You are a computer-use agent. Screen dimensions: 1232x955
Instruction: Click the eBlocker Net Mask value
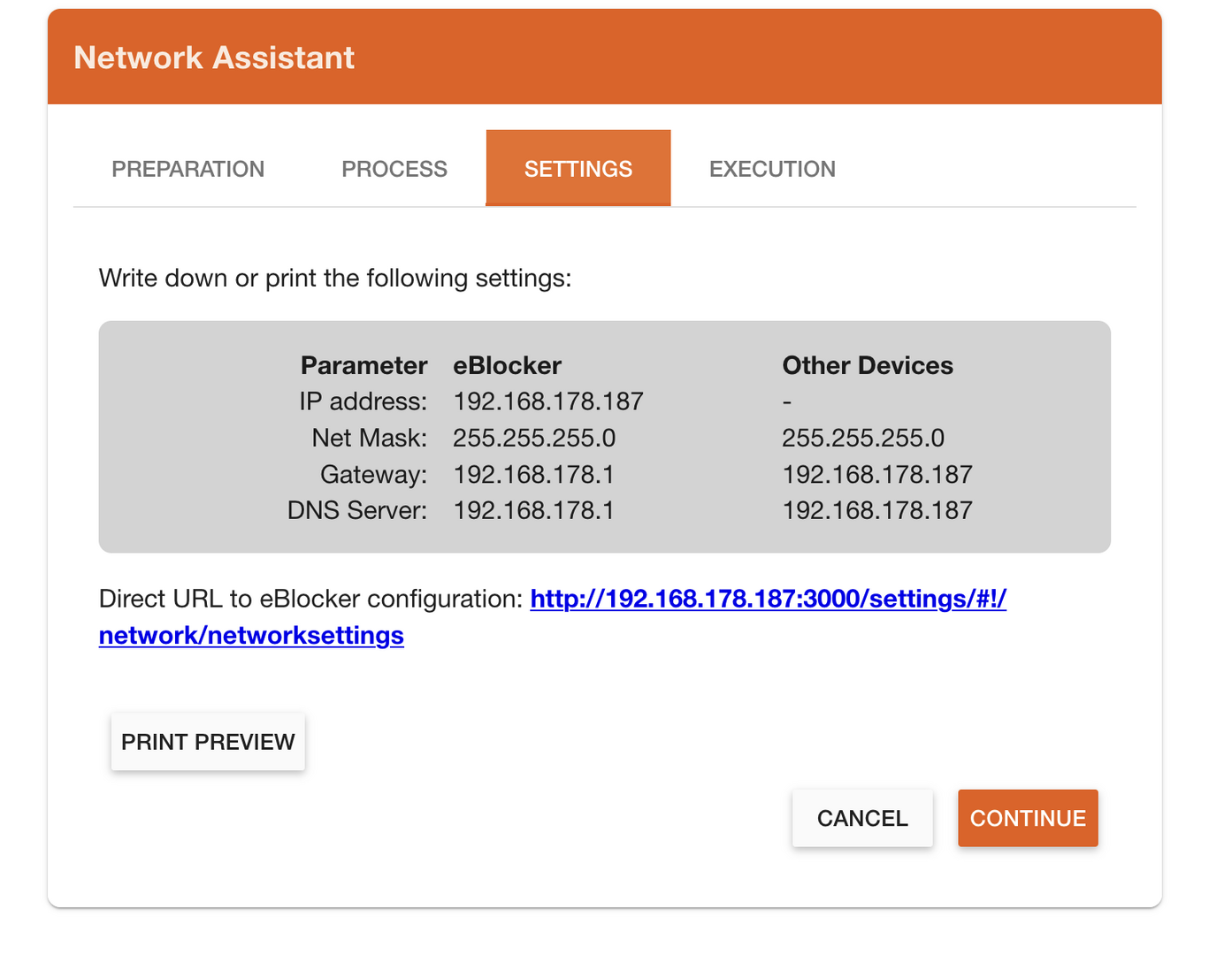tap(534, 438)
